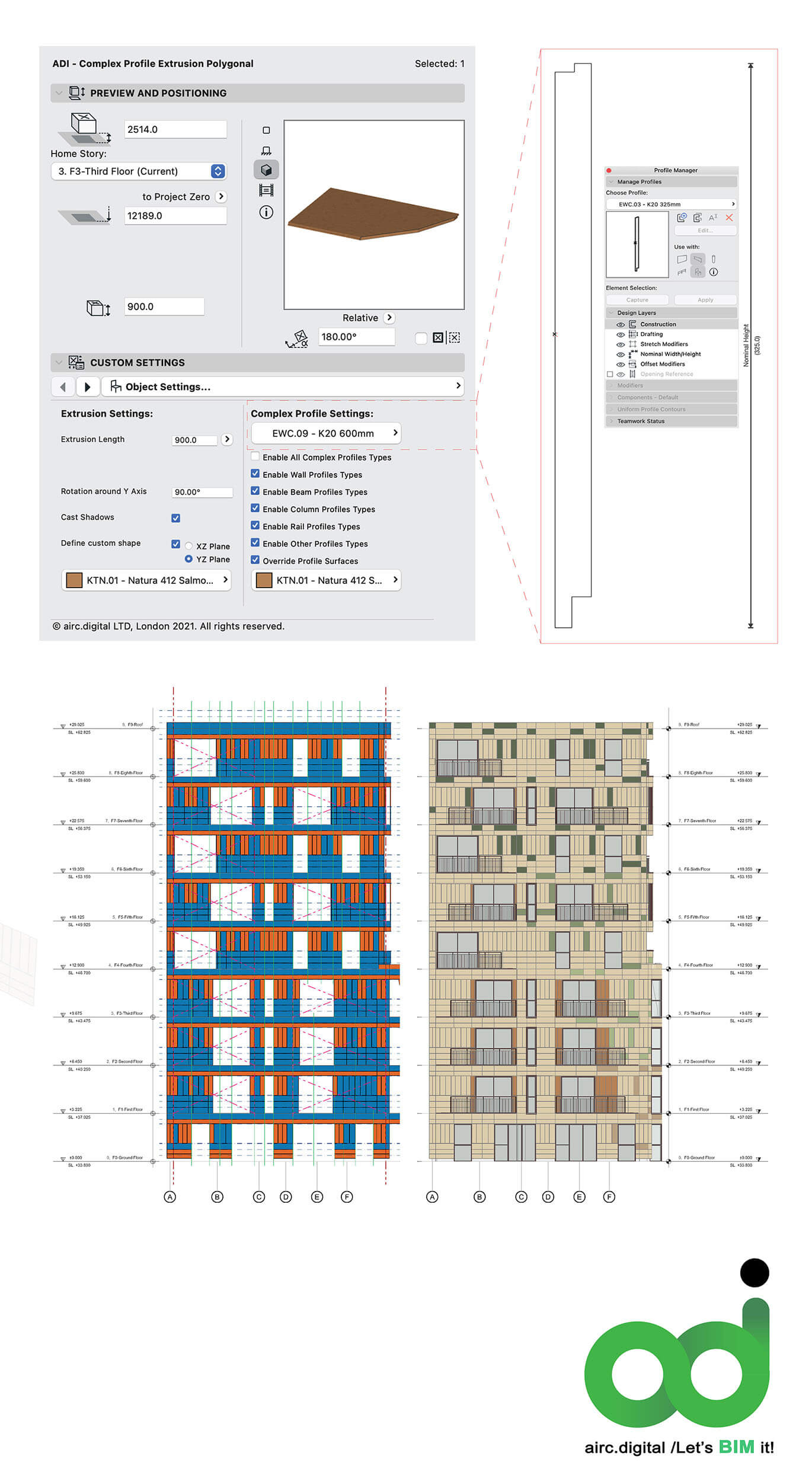Image resolution: width=812 pixels, height=1482 pixels.
Task: Switch preview to floor plan view icon
Action: [x=266, y=130]
